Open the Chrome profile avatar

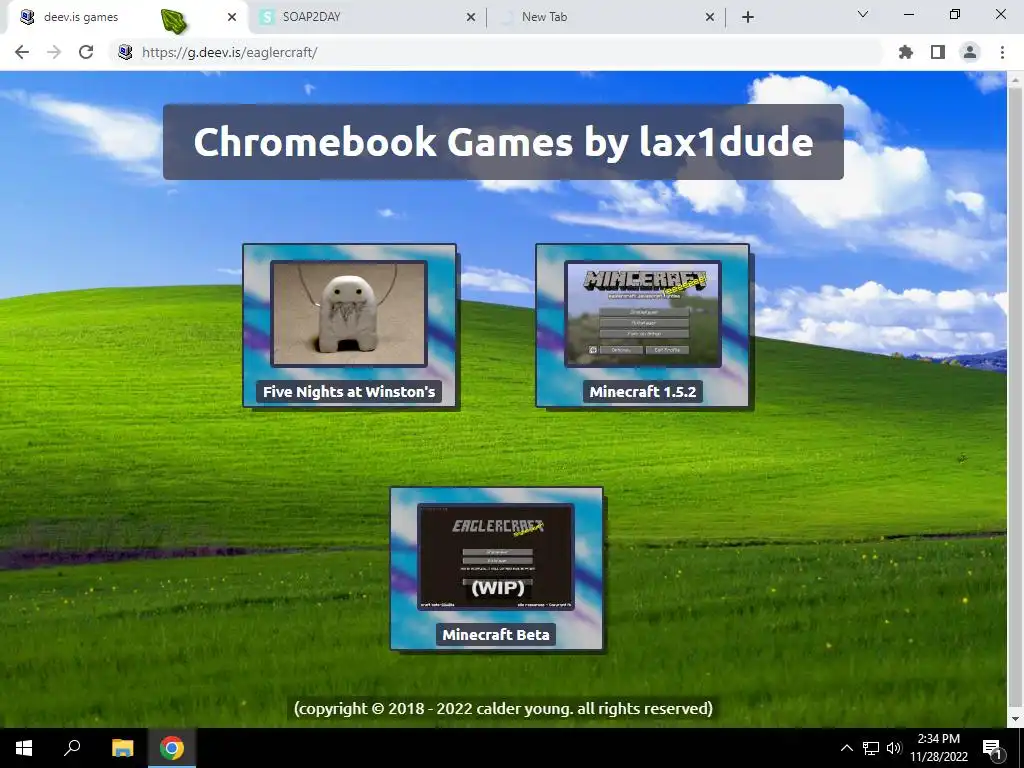(x=970, y=52)
